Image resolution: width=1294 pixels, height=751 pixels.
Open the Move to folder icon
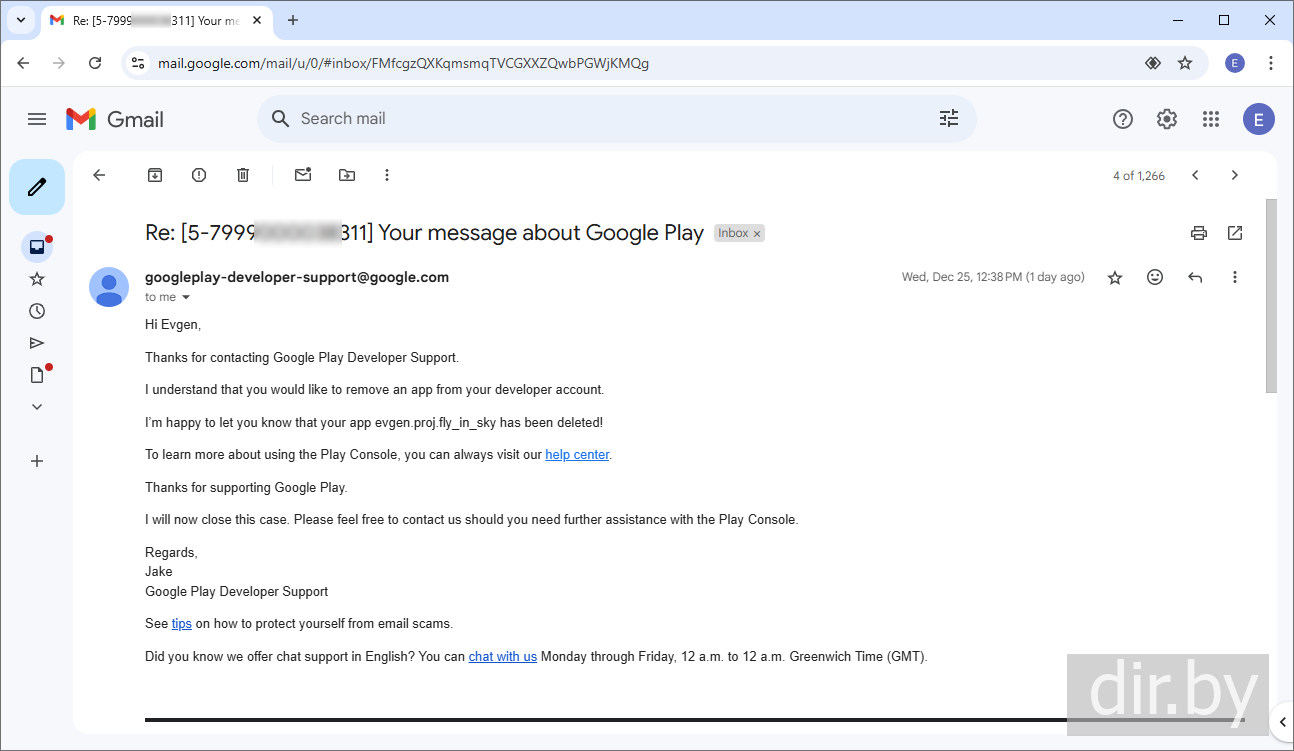[347, 175]
